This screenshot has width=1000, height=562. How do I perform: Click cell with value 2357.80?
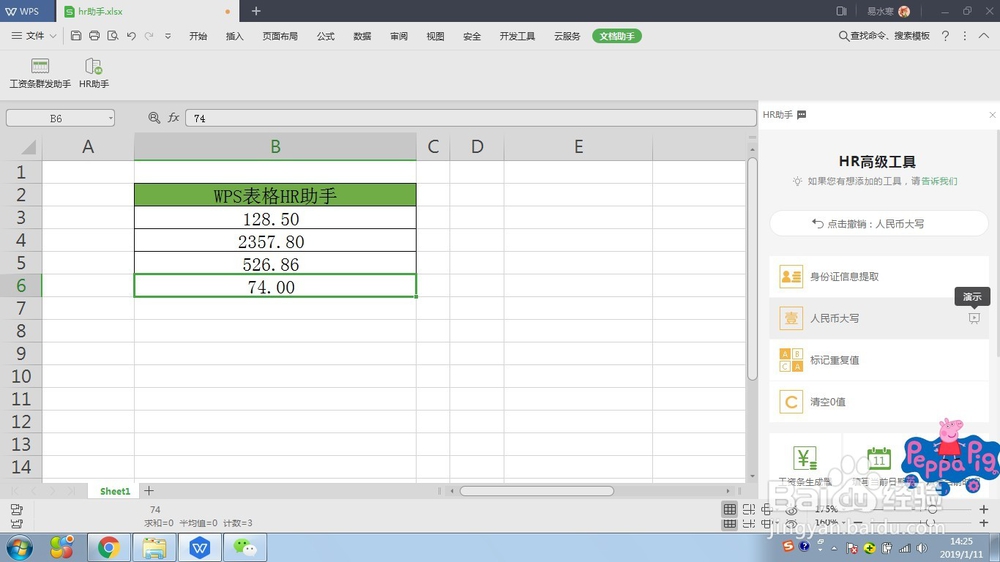click(x=276, y=241)
